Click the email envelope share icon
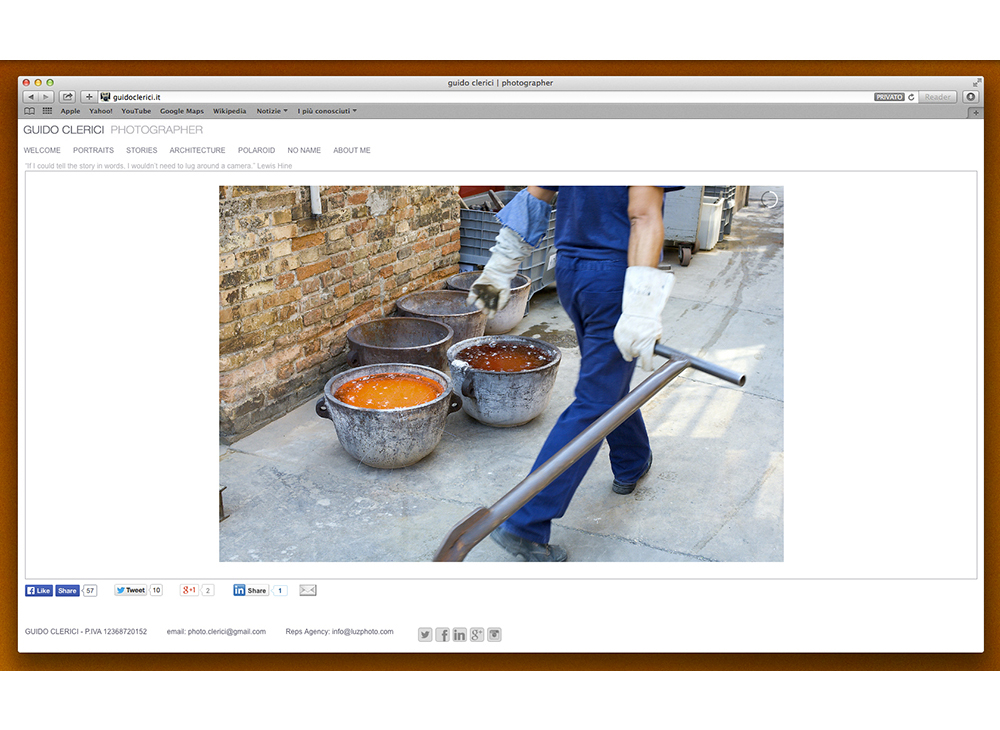The height and width of the screenshot is (730, 1000). coord(308,590)
